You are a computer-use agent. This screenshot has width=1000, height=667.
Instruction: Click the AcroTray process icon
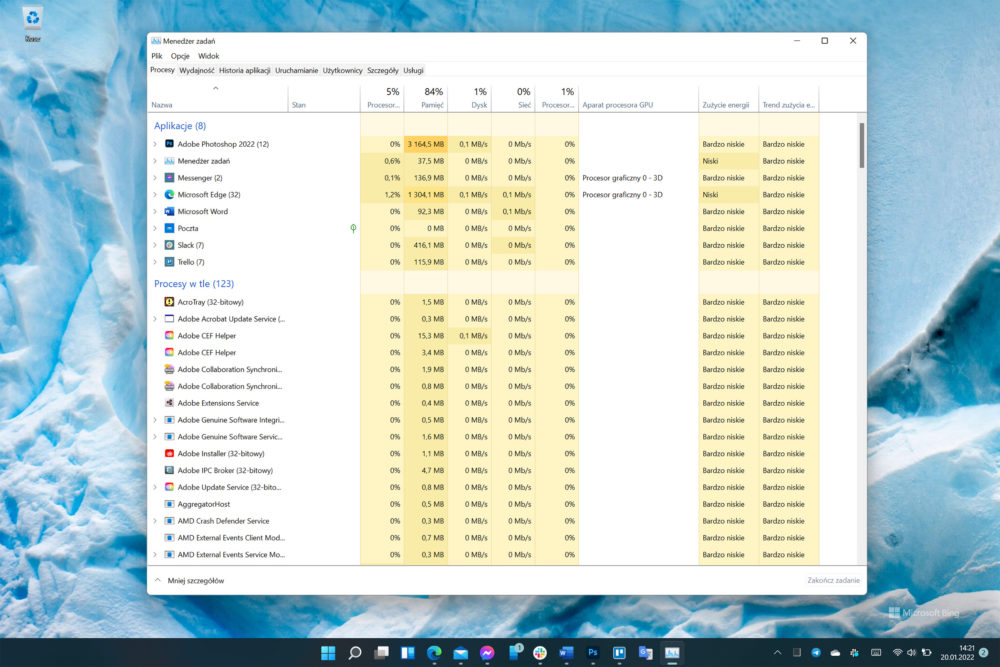[169, 302]
